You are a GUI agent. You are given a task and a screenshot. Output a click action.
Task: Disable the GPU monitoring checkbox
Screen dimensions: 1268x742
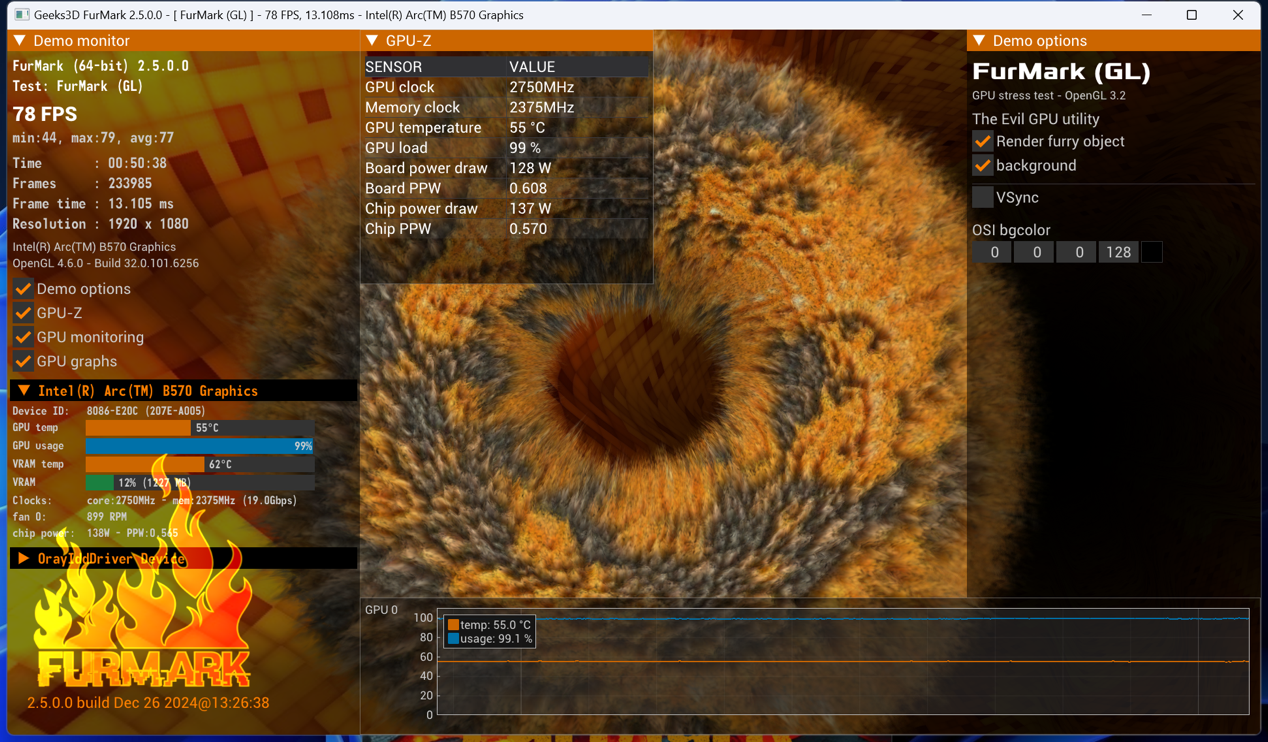tap(23, 337)
